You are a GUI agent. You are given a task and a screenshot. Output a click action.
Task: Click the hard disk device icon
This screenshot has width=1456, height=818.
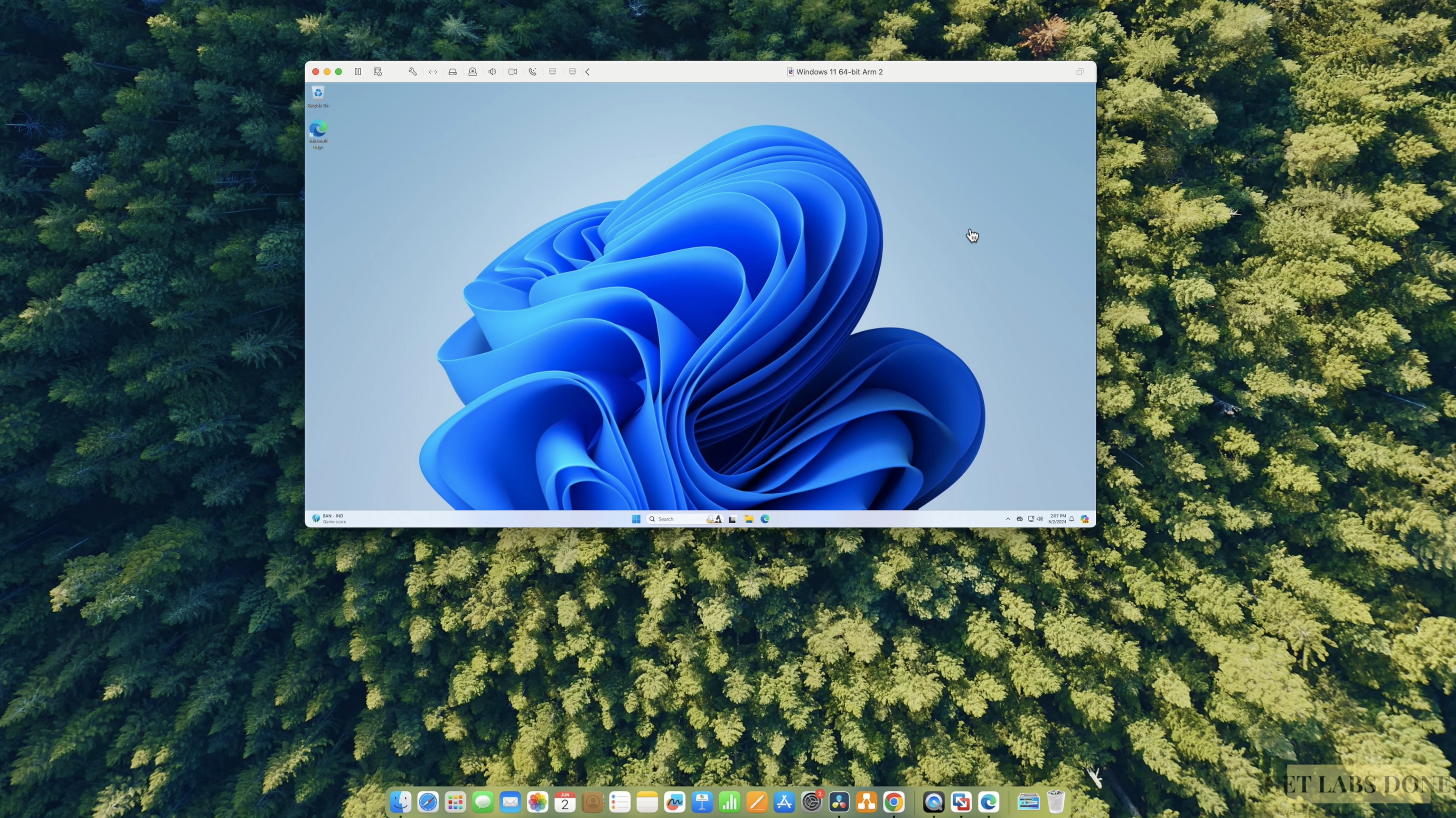coord(453,72)
